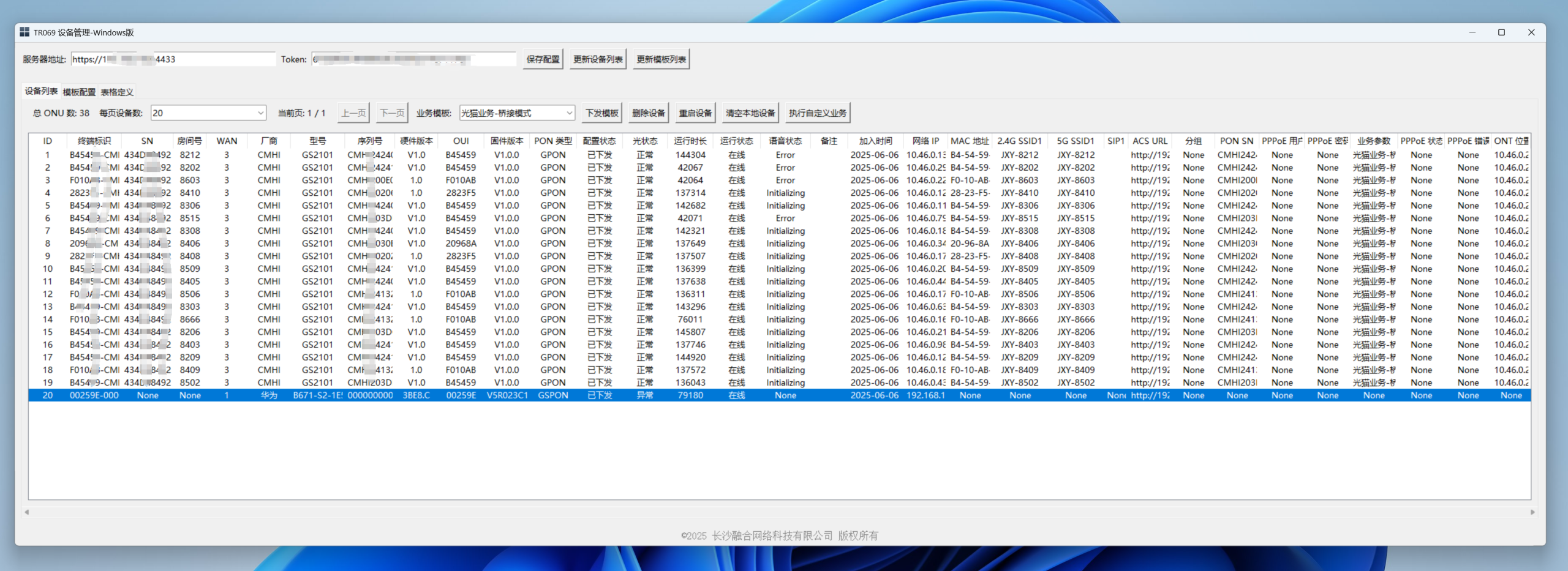Select the row with room number 8509
The height and width of the screenshot is (571, 1568).
pos(779,269)
